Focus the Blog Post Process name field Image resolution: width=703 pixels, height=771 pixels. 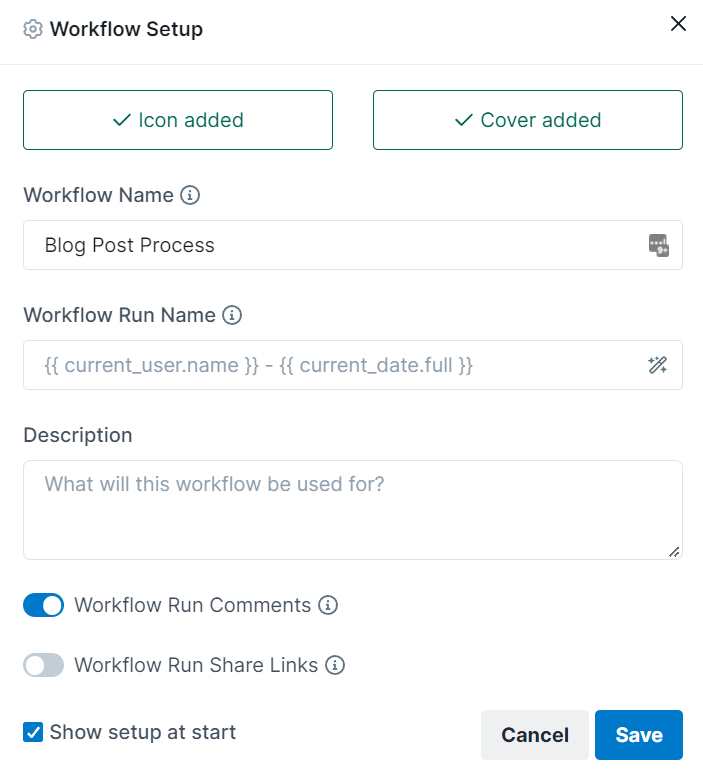(353, 245)
